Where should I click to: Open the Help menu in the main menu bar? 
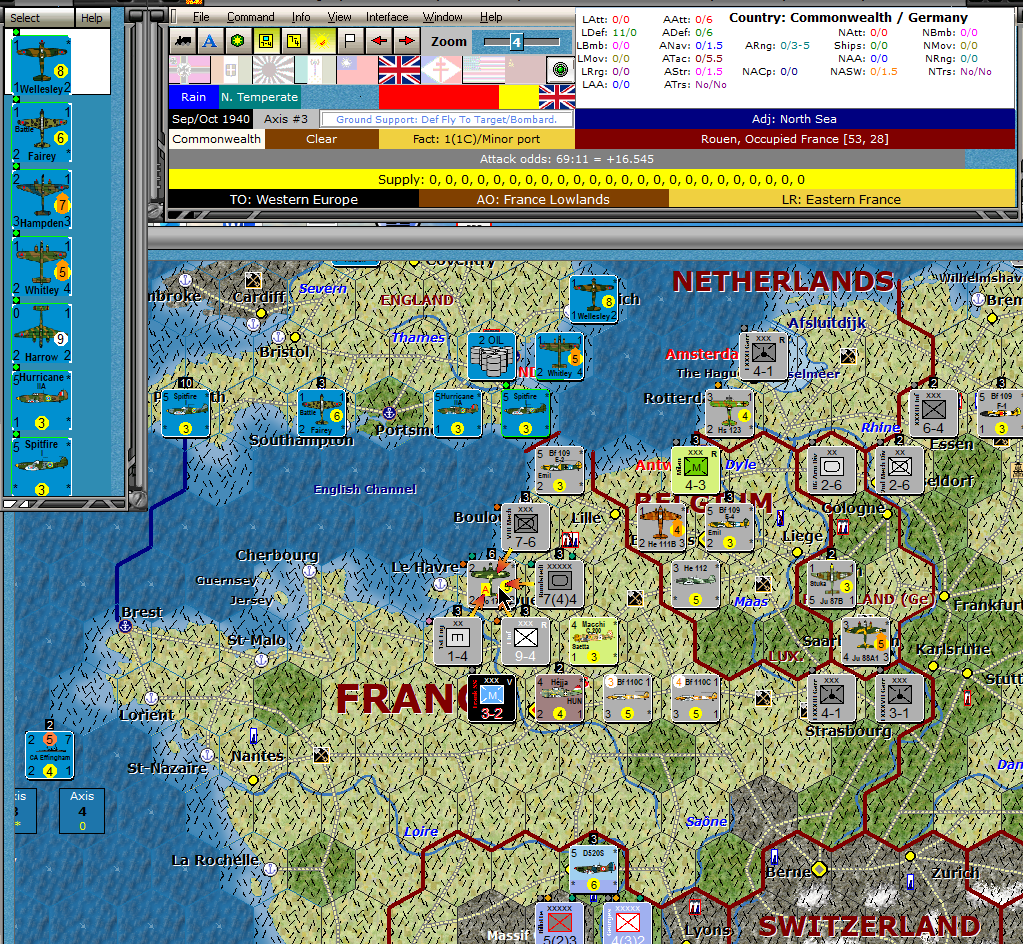coord(491,17)
